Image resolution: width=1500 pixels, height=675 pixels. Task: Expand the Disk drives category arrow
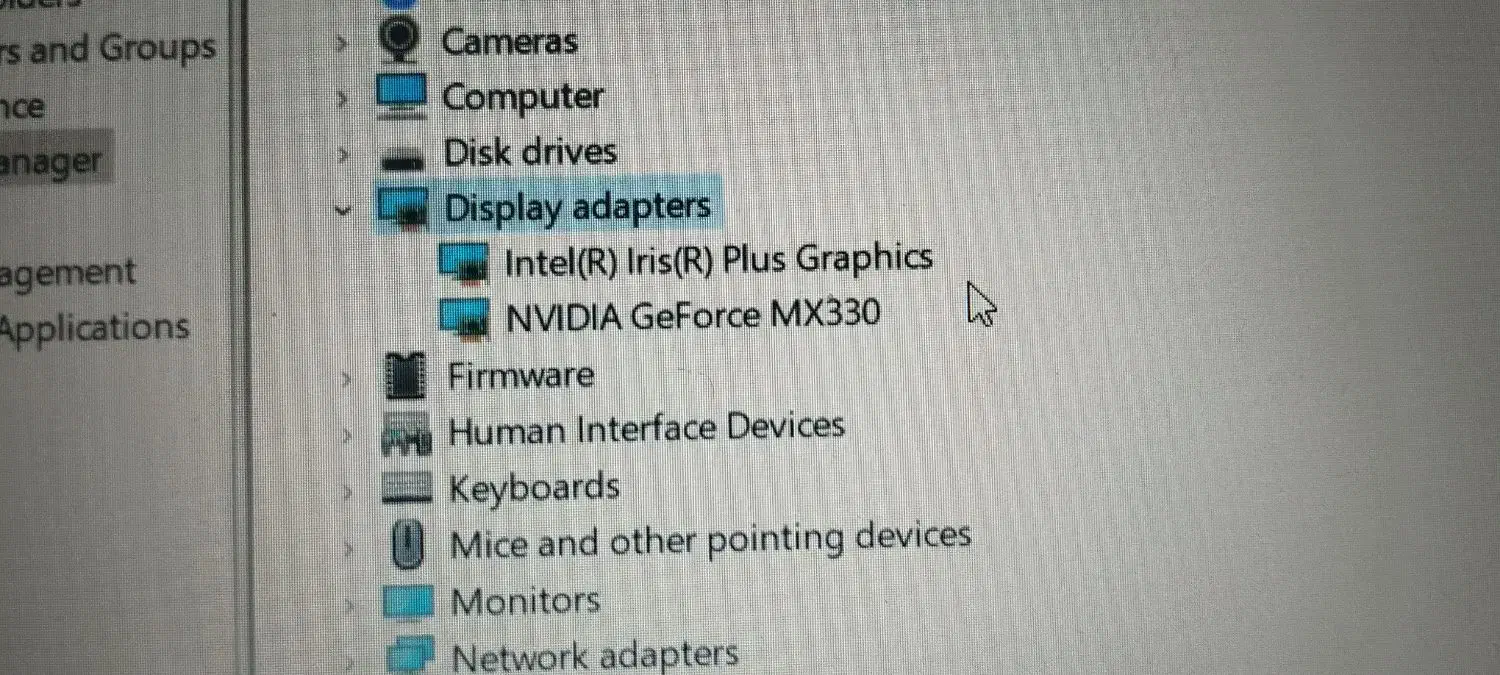point(342,155)
